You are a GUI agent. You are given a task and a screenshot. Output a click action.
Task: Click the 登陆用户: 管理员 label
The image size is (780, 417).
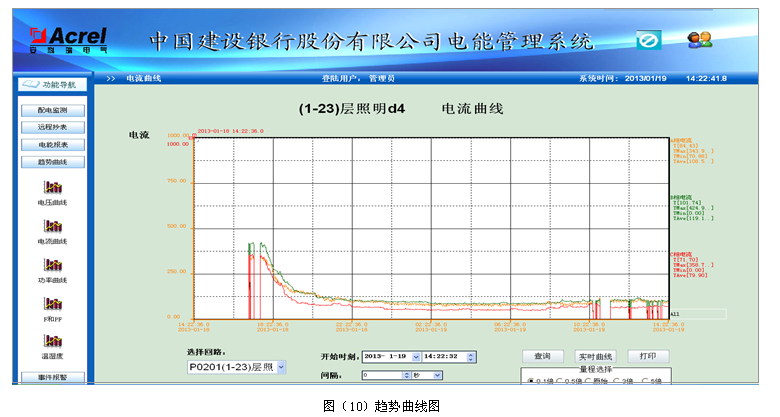point(358,79)
